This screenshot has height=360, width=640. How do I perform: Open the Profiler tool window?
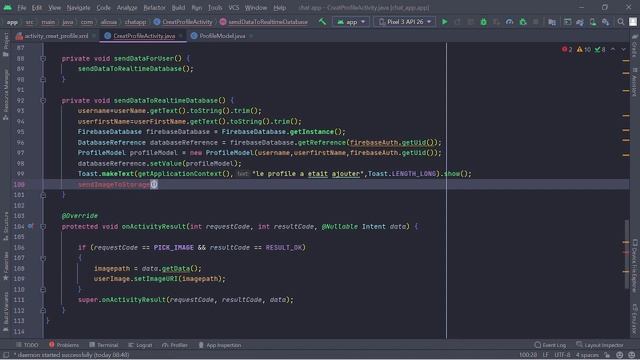[x=175, y=345]
